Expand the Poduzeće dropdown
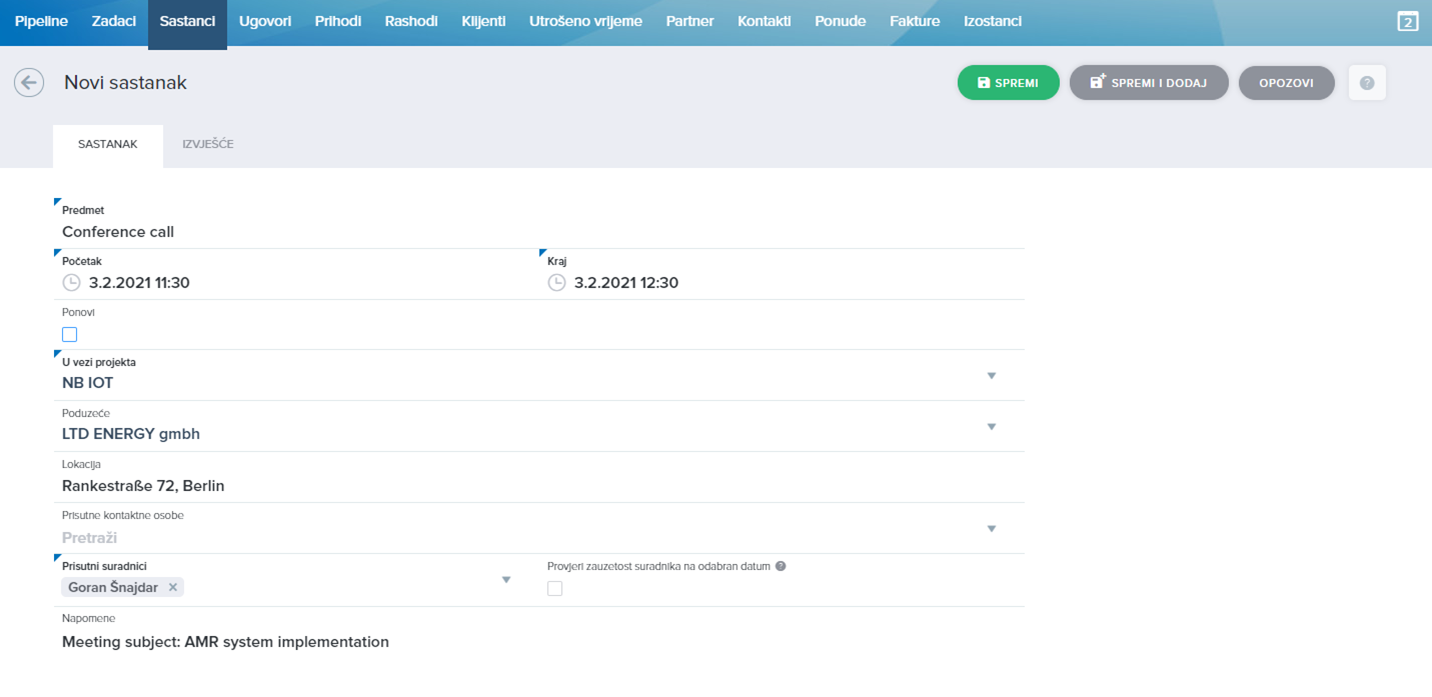 (x=991, y=425)
